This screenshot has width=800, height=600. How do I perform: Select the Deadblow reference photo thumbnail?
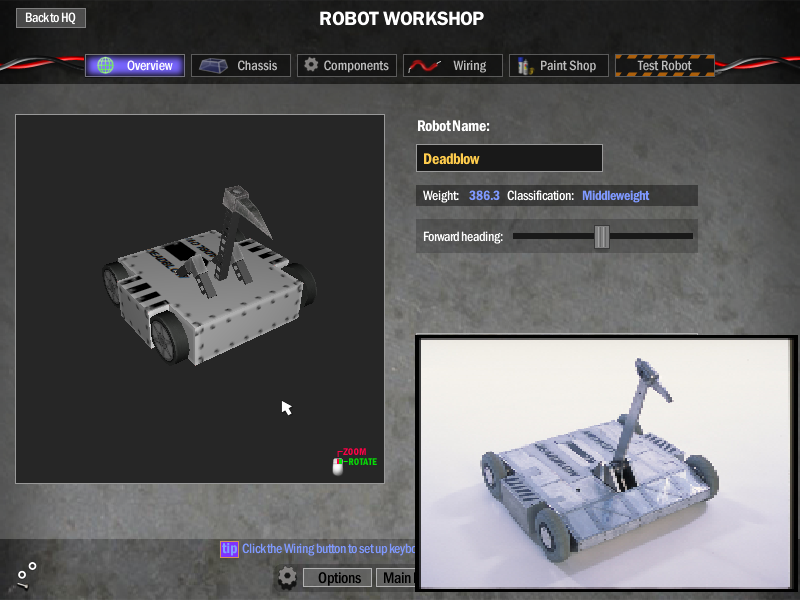pyautogui.click(x=606, y=463)
